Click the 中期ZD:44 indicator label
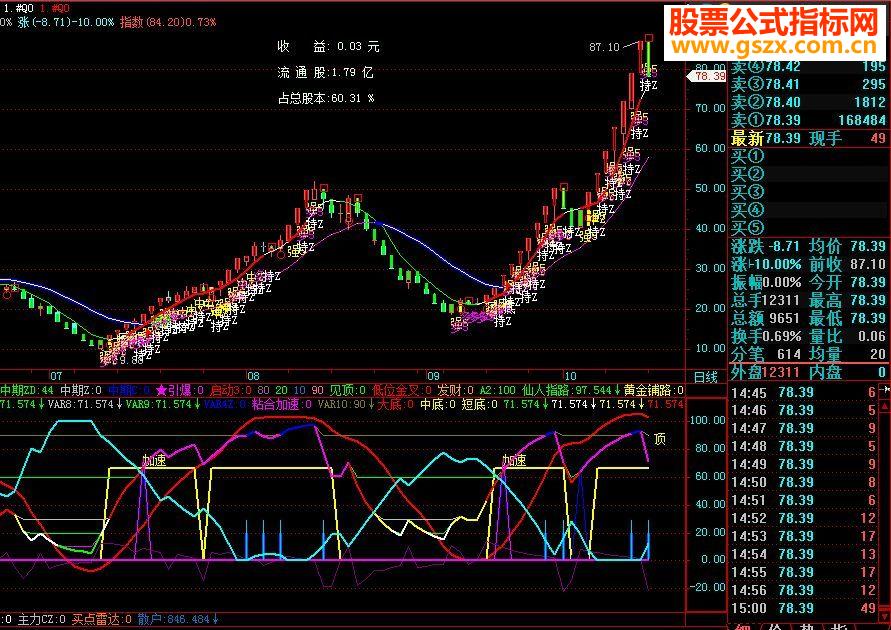This screenshot has height=630, width=891. [27, 390]
